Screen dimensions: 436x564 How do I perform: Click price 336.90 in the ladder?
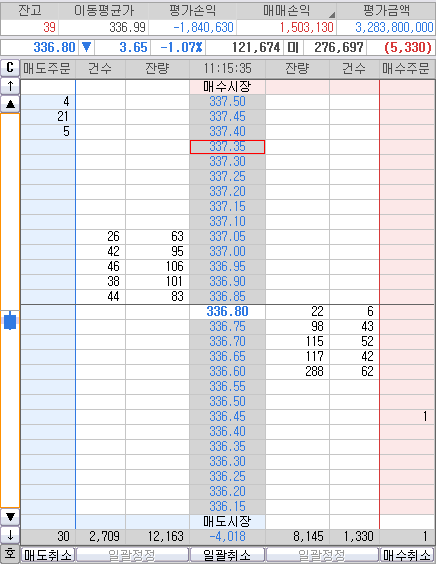(227, 282)
